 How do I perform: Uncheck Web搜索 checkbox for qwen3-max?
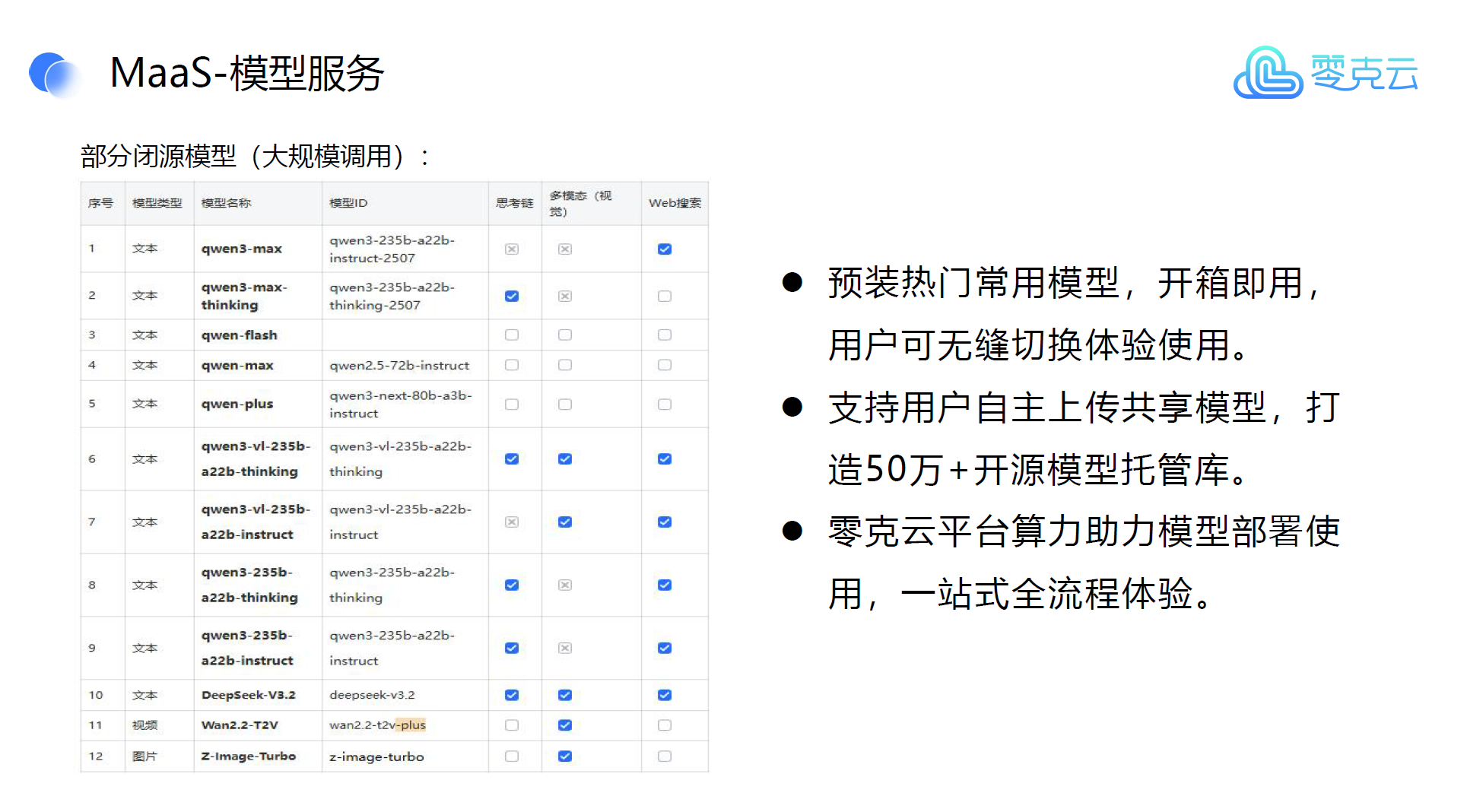coord(665,249)
